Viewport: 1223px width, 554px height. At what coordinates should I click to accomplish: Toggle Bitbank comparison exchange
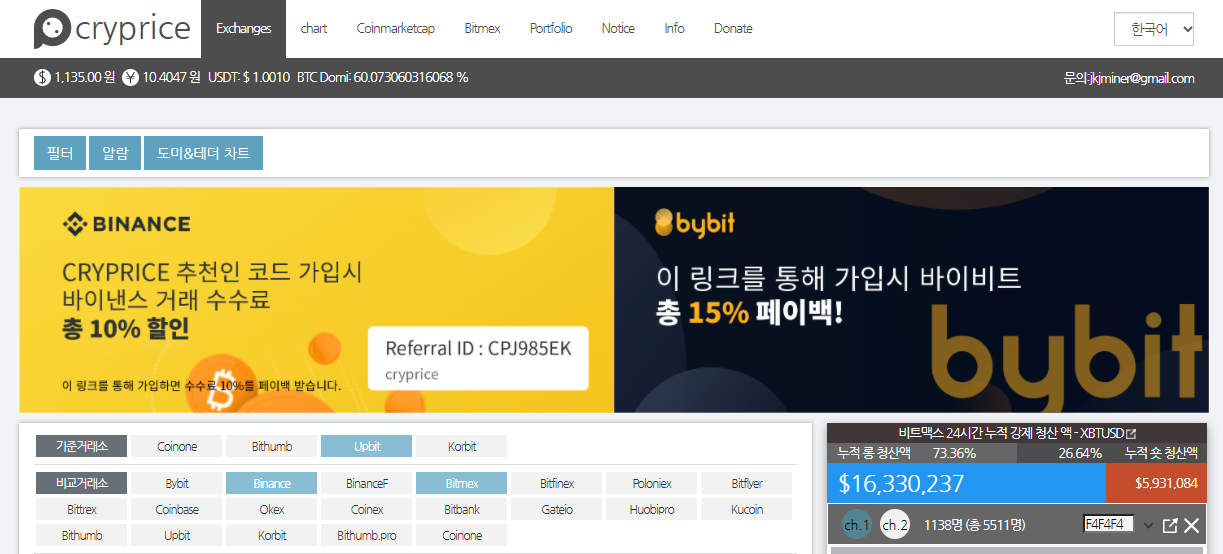[462, 509]
